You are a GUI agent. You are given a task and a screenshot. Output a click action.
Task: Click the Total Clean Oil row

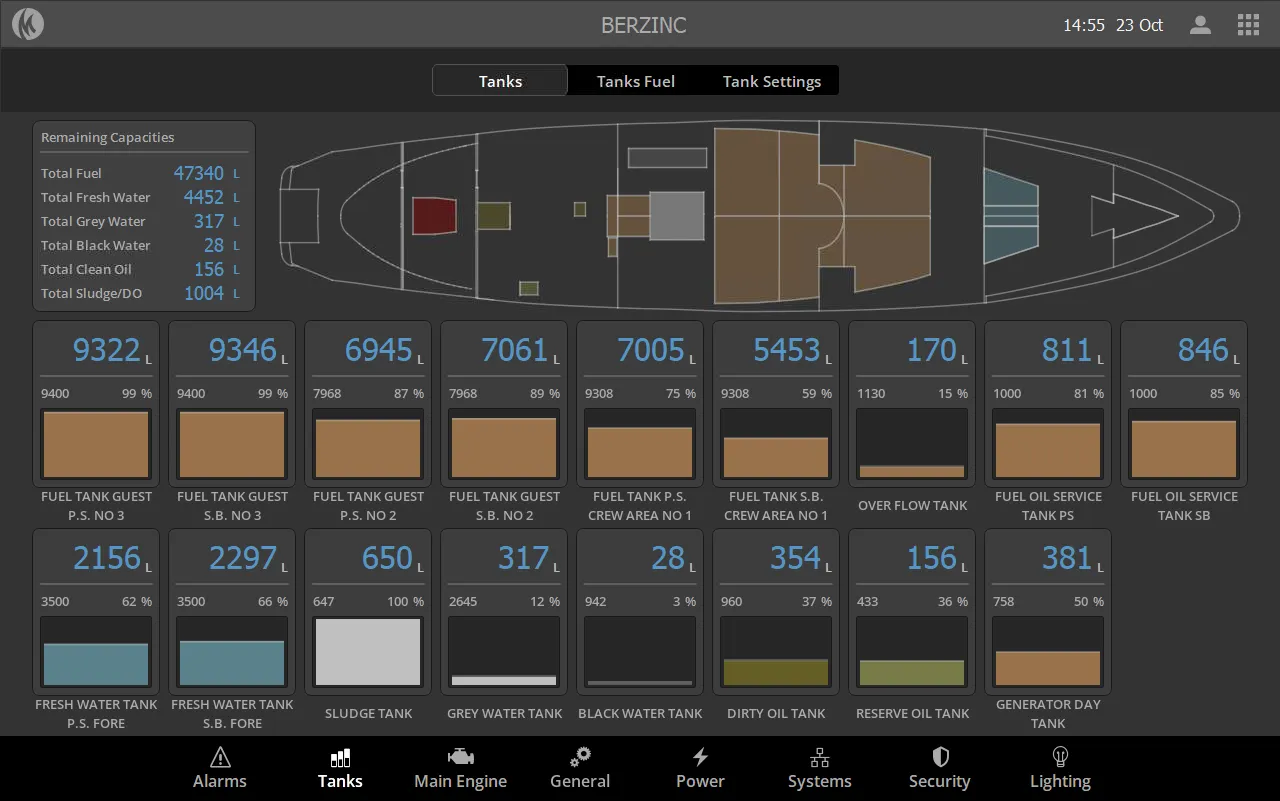coord(141,269)
